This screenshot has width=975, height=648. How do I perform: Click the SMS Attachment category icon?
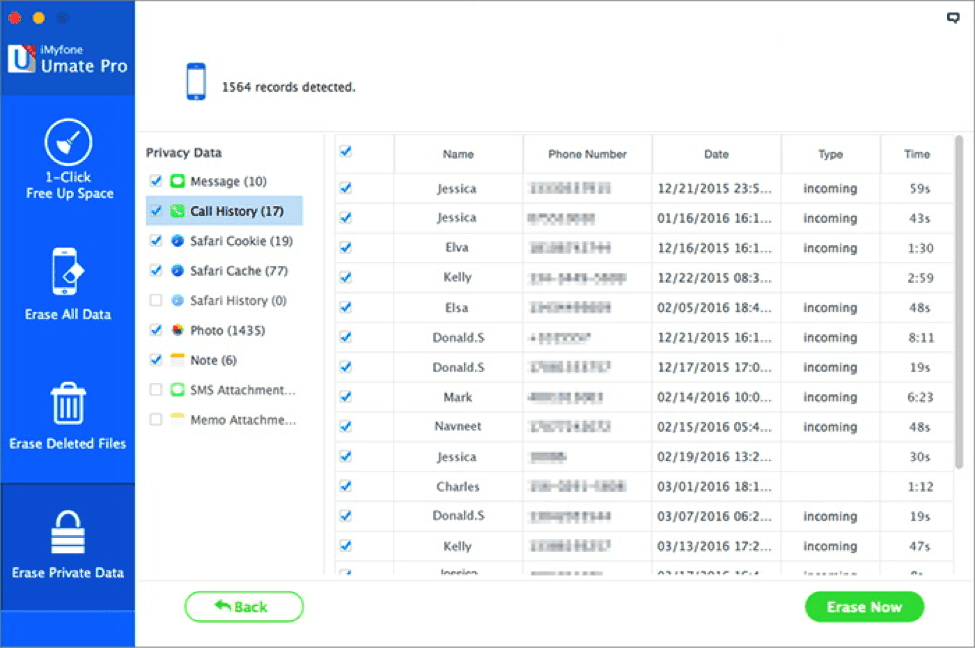(177, 389)
